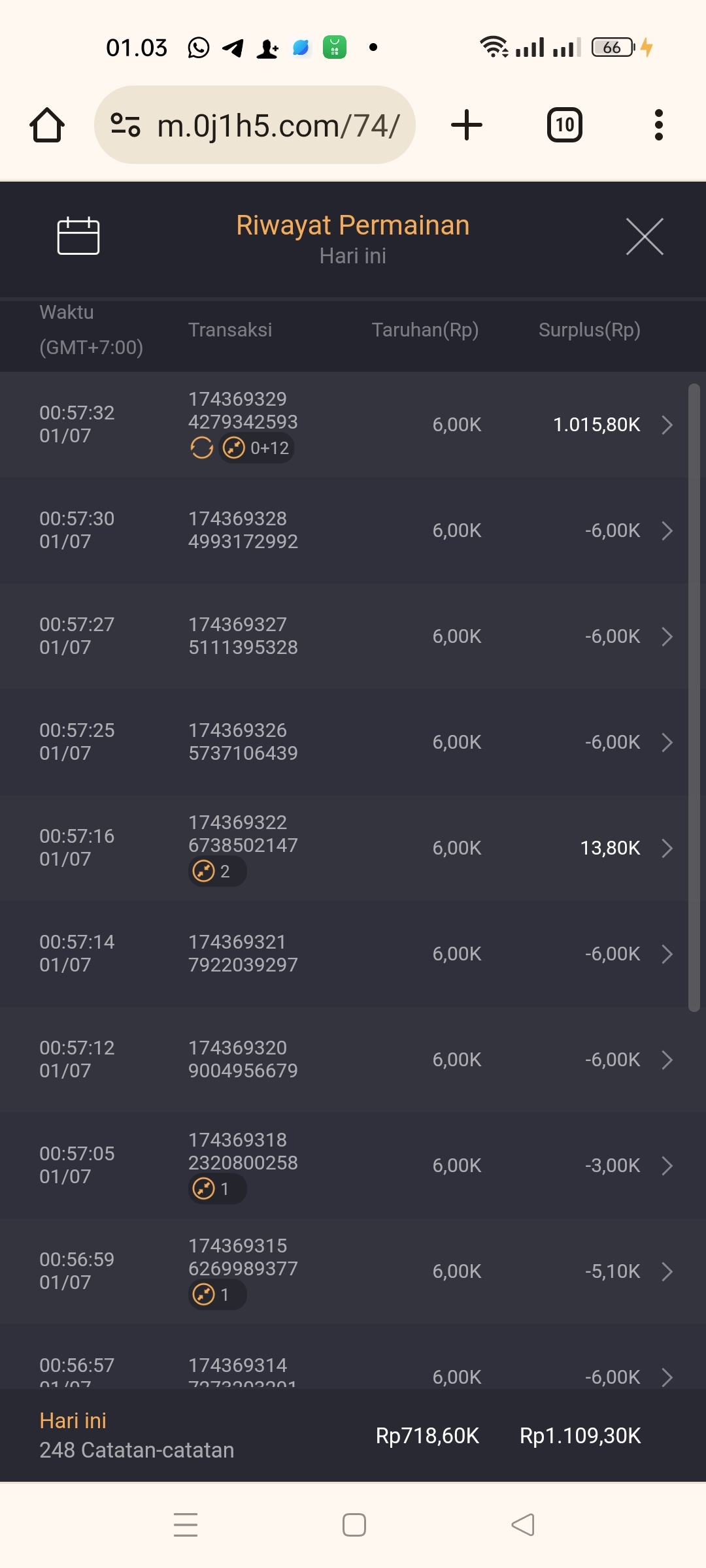Expand the -5,10K surplus transaction row
The image size is (706, 1568).
coord(667,1271)
